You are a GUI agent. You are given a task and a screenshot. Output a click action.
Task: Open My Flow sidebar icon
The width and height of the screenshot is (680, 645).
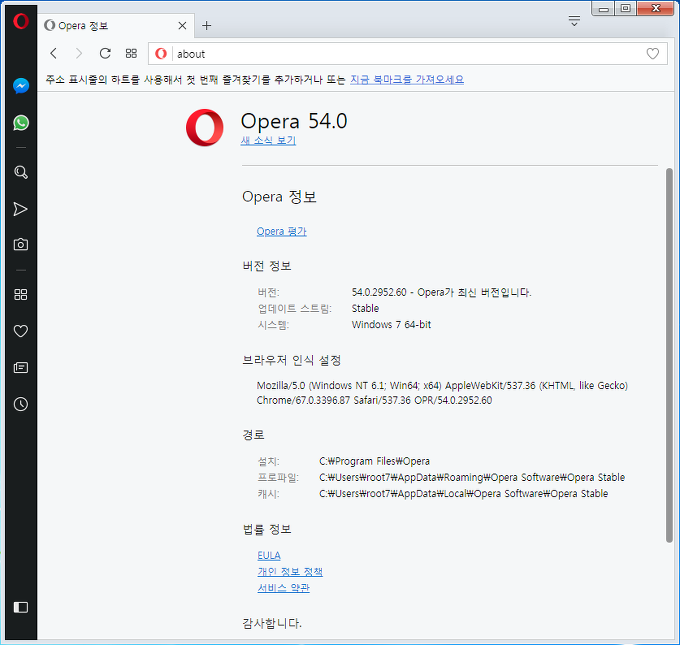pos(20,209)
